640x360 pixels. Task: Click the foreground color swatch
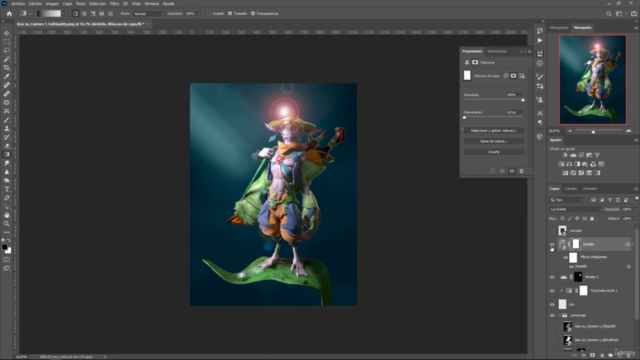[x=4, y=247]
